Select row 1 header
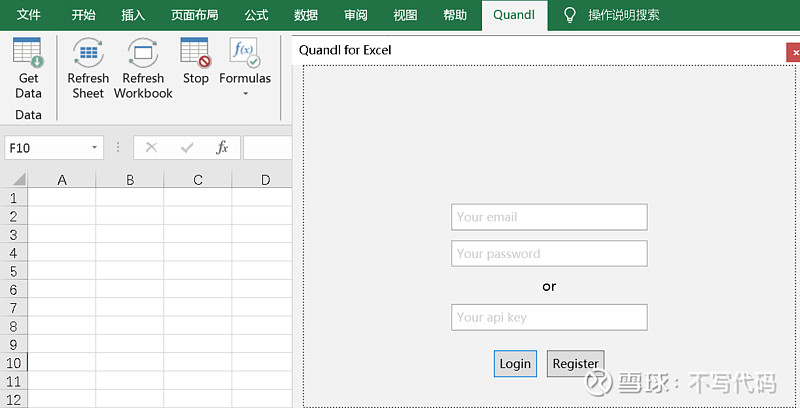The image size is (800, 408). 13,197
